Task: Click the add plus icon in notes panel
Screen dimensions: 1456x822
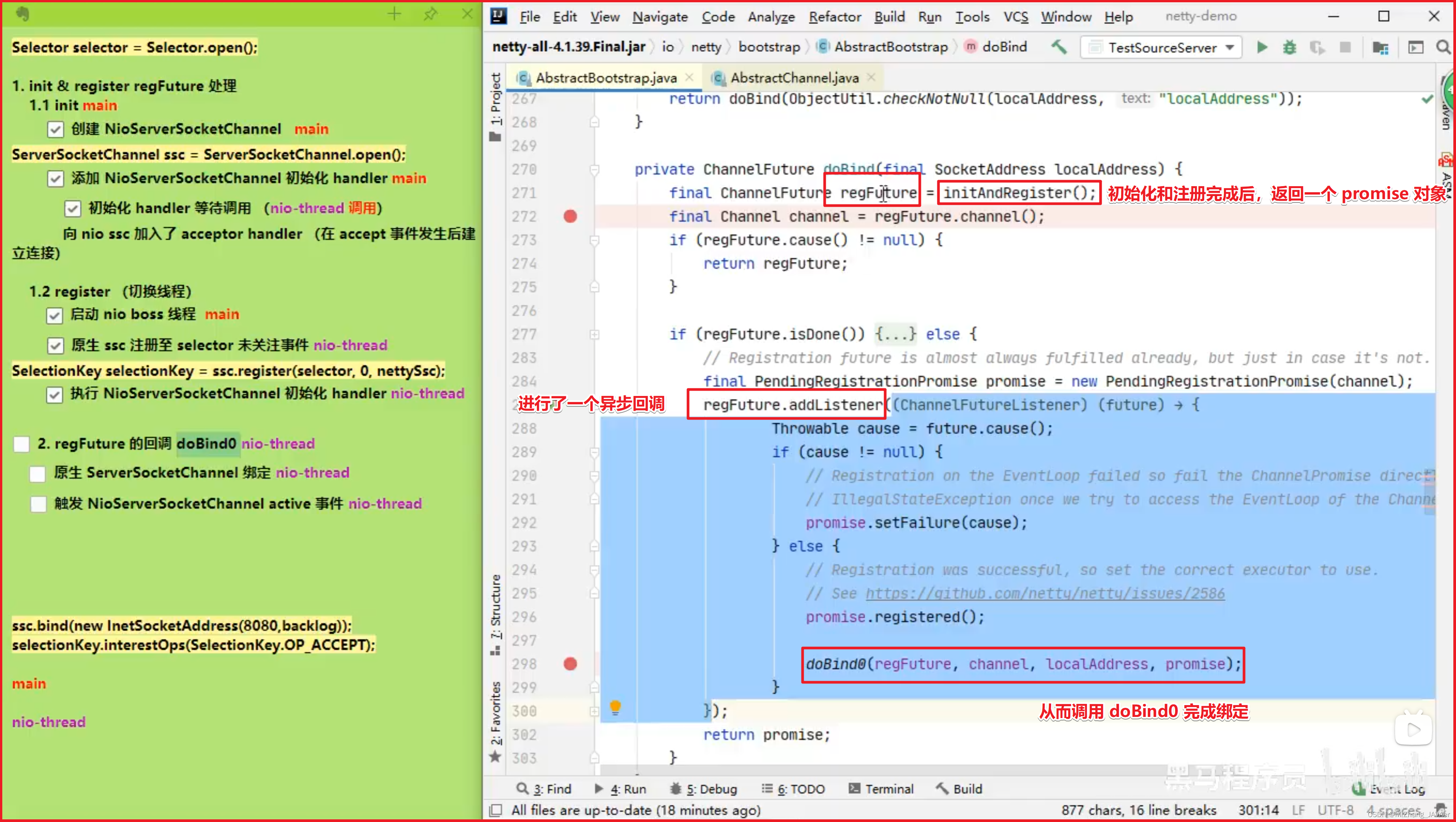Action: click(x=394, y=14)
